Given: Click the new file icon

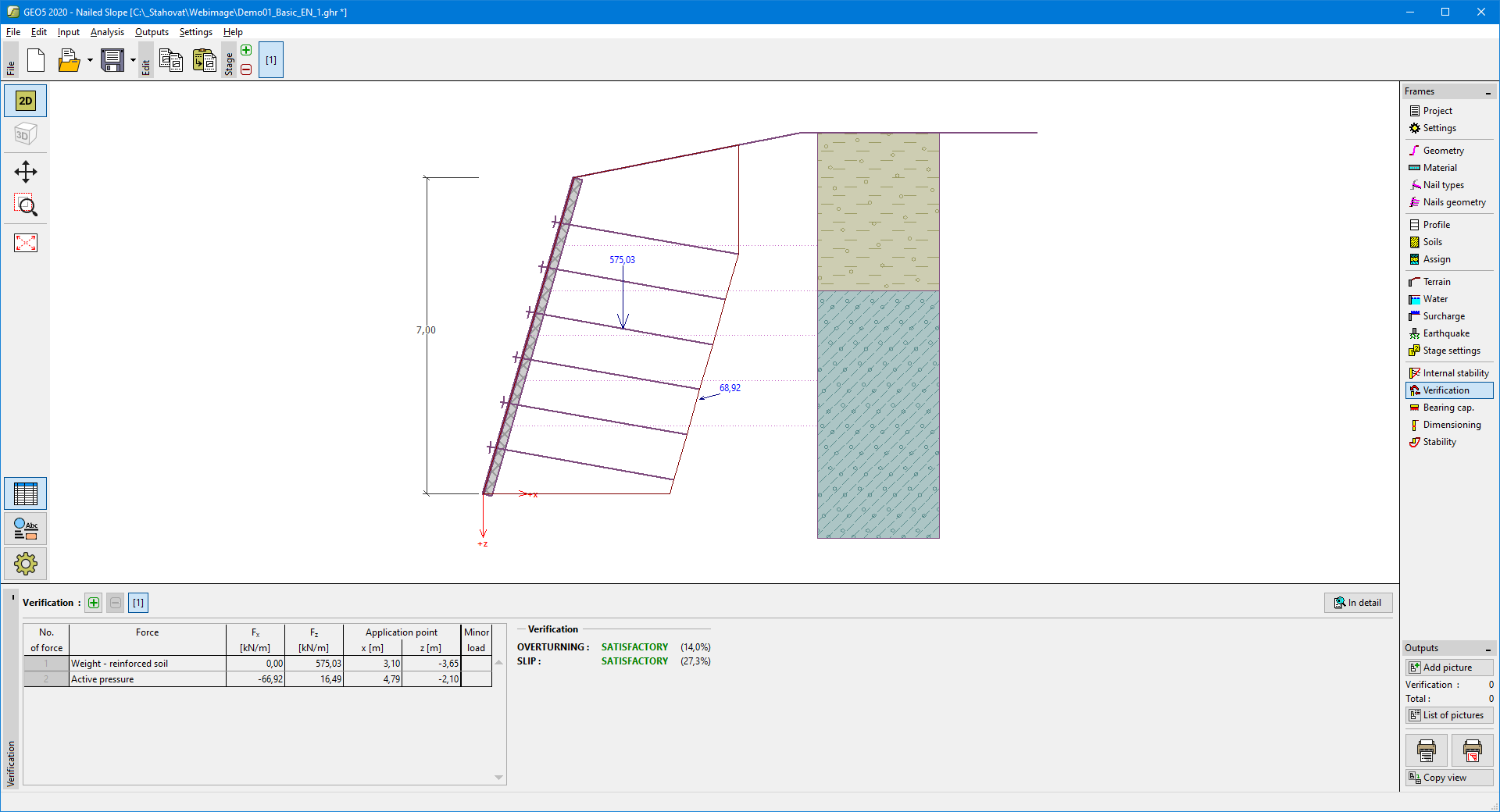Looking at the screenshot, I should point(36,60).
